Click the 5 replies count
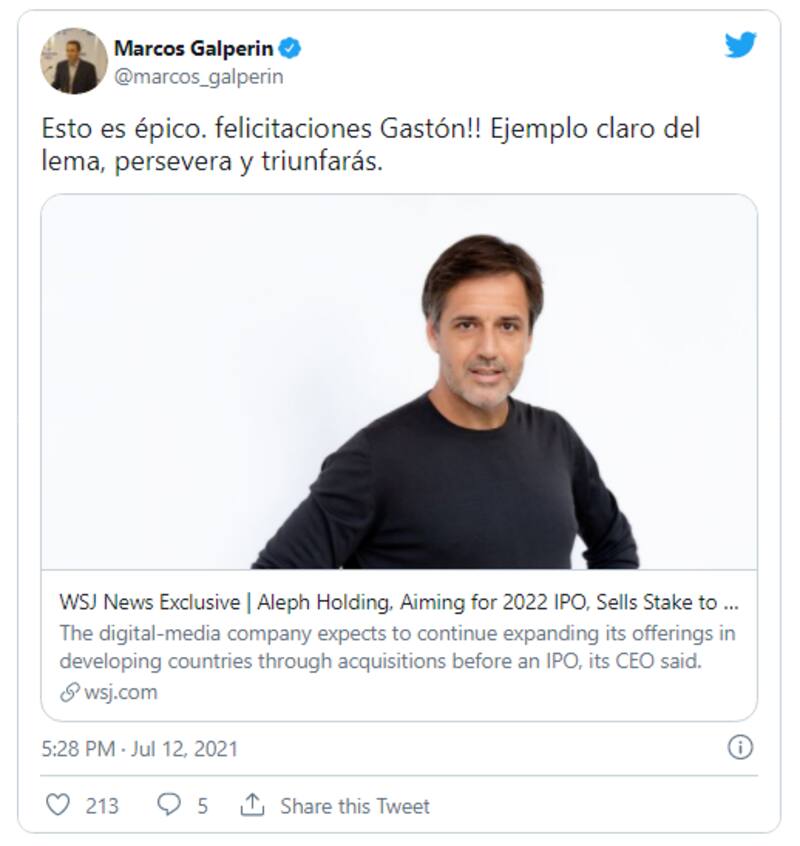The width and height of the screenshot is (800, 846). 202,806
